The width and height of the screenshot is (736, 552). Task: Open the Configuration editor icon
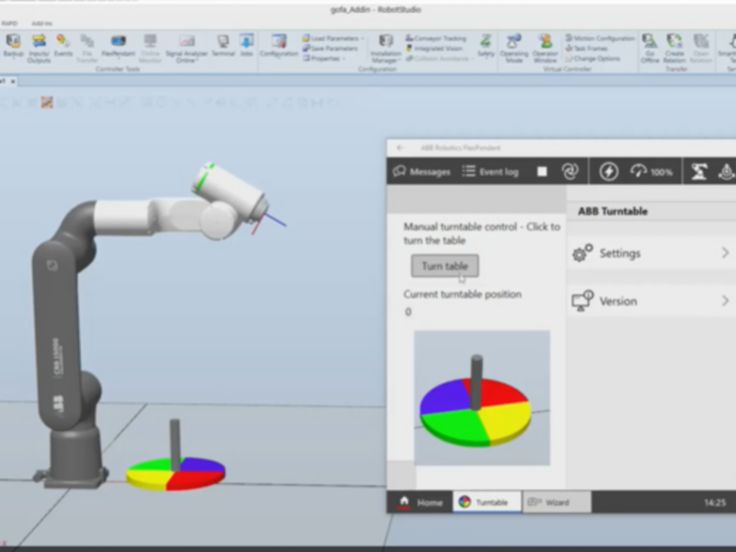[278, 46]
